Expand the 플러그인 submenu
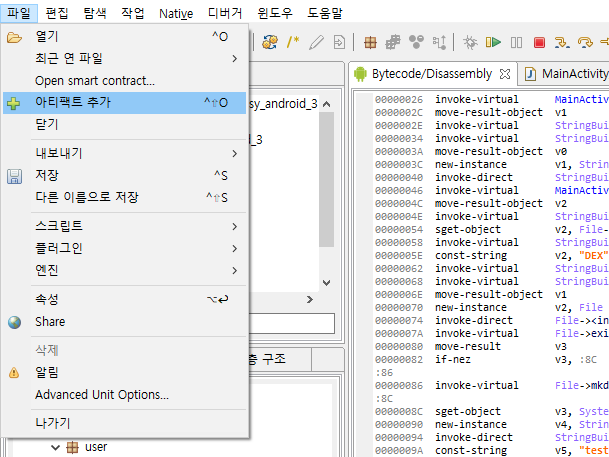 (x=124, y=248)
